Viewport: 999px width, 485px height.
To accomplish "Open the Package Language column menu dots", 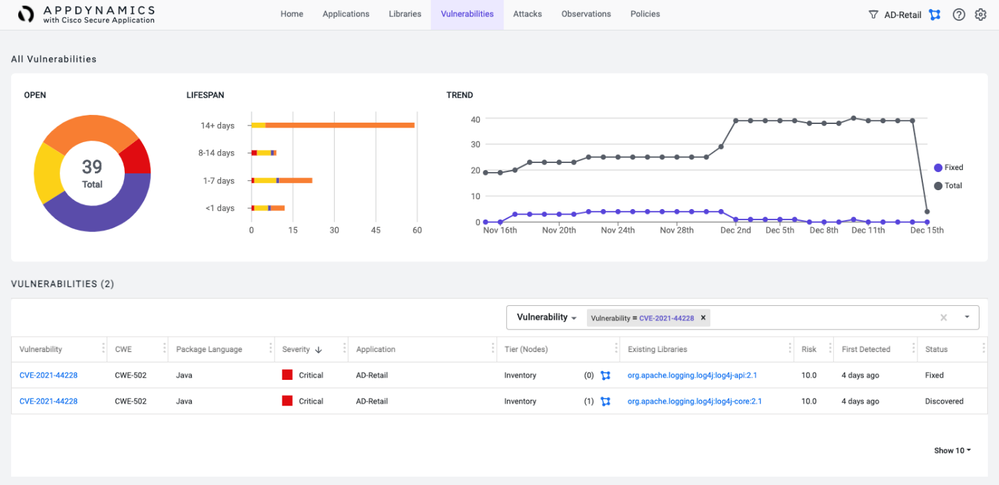I will (271, 349).
